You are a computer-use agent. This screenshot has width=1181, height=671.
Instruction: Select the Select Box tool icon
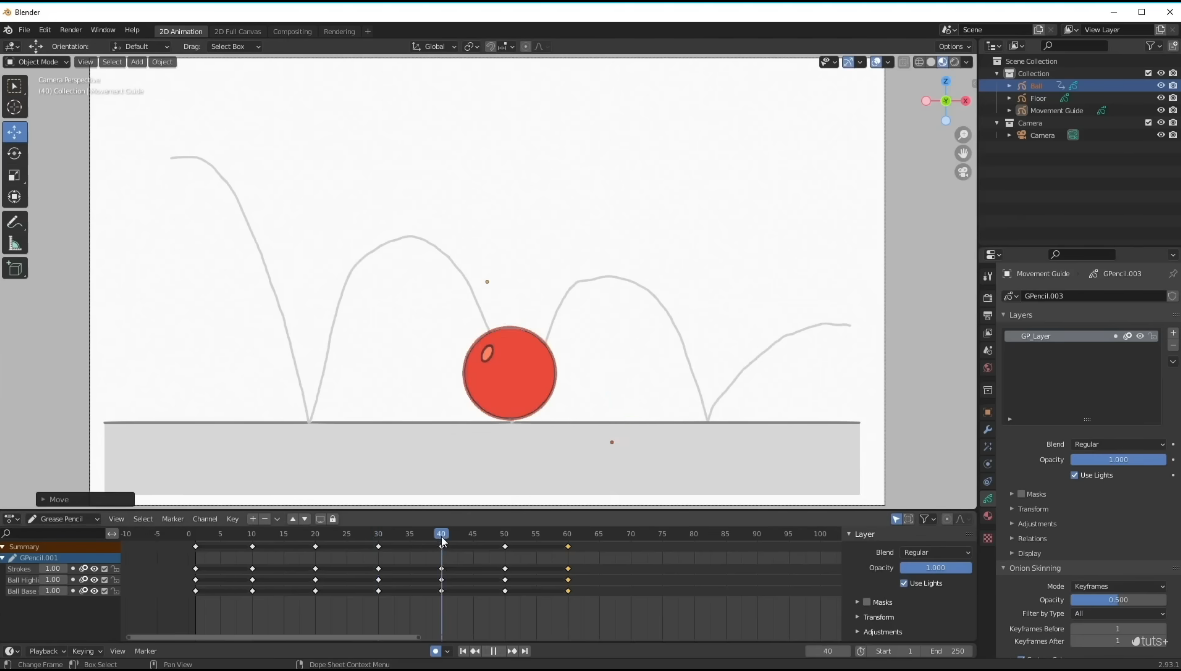14,86
